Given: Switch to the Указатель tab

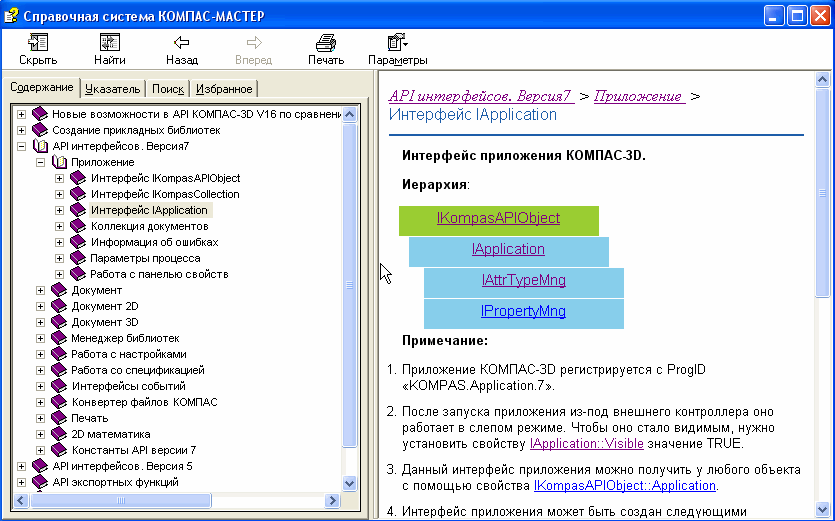Looking at the screenshot, I should (112, 89).
